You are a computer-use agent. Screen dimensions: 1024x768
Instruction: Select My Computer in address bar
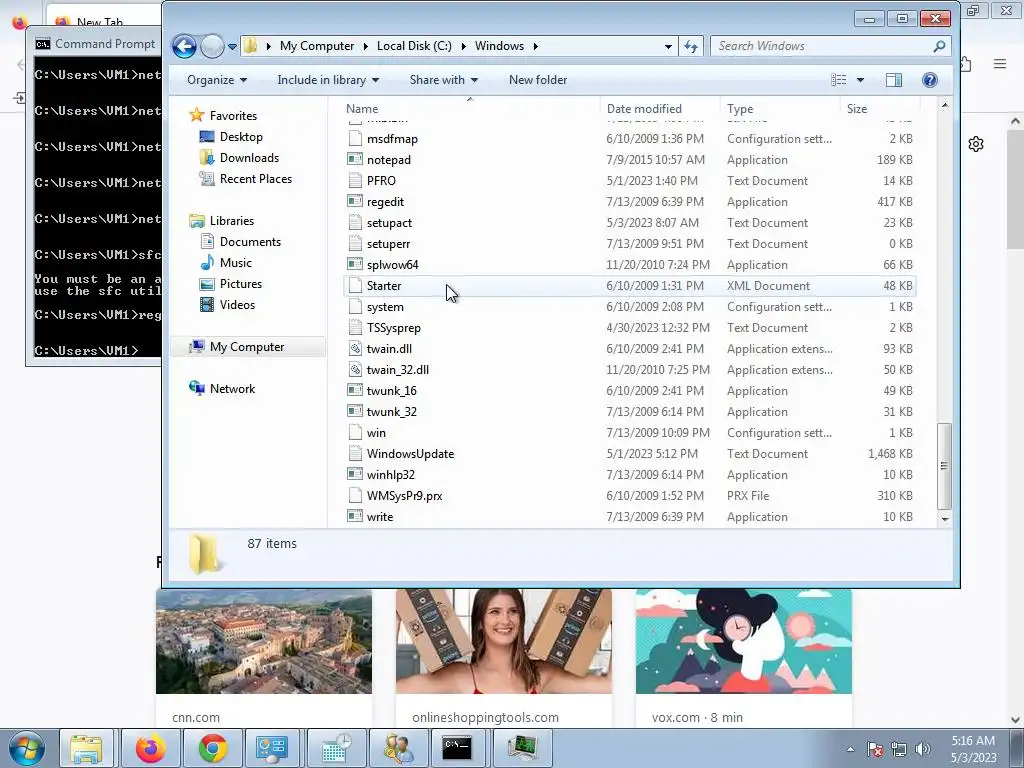tap(317, 46)
